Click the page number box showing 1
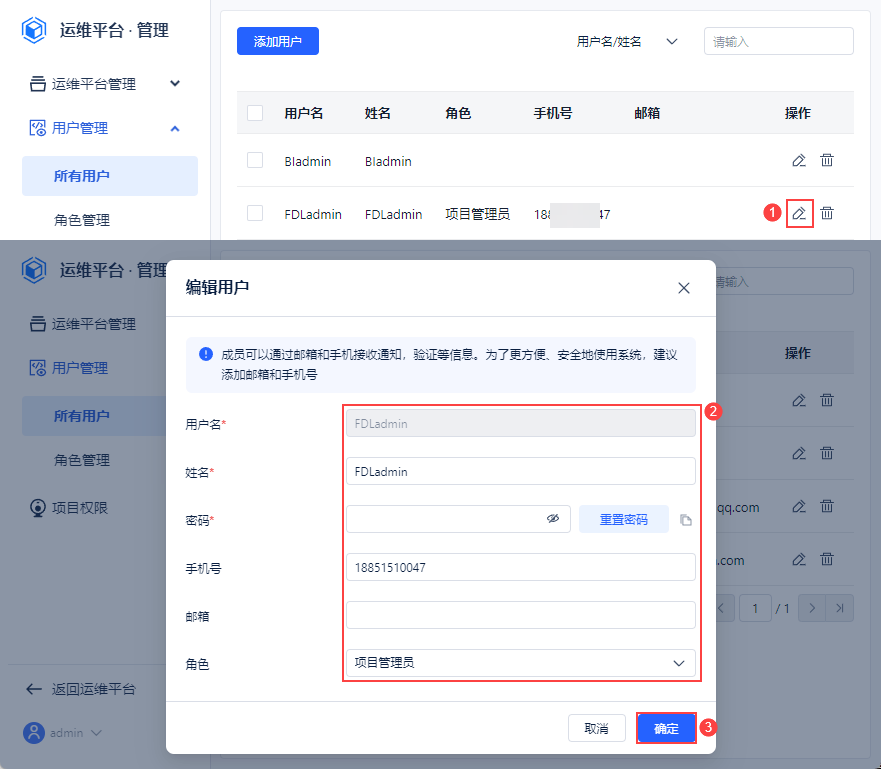881x769 pixels. (755, 608)
